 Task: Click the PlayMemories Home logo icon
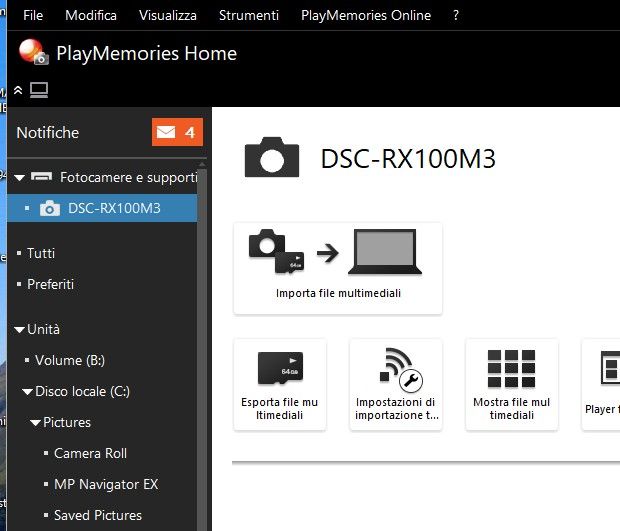33,53
